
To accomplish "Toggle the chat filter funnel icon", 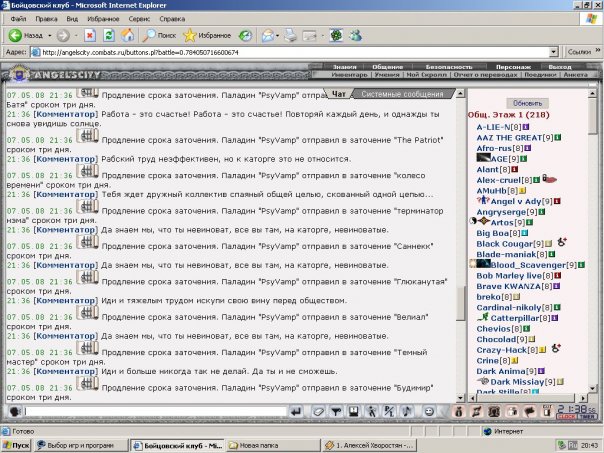I will tap(336, 411).
